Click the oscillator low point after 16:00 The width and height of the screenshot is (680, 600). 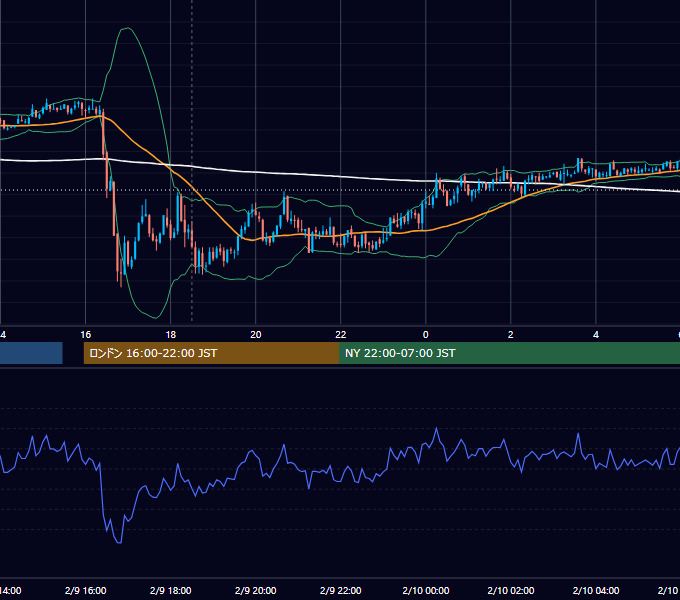(x=119, y=542)
